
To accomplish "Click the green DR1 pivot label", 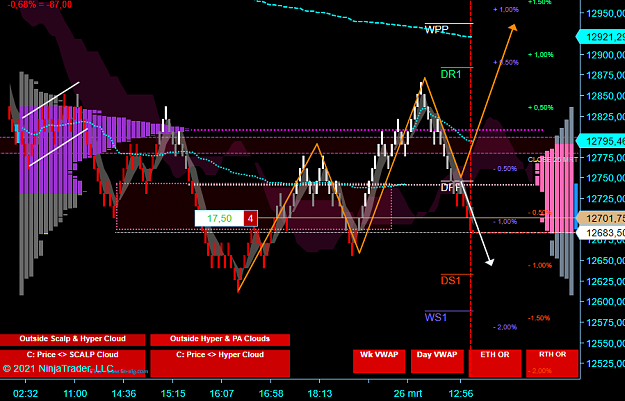I will 451,74.
